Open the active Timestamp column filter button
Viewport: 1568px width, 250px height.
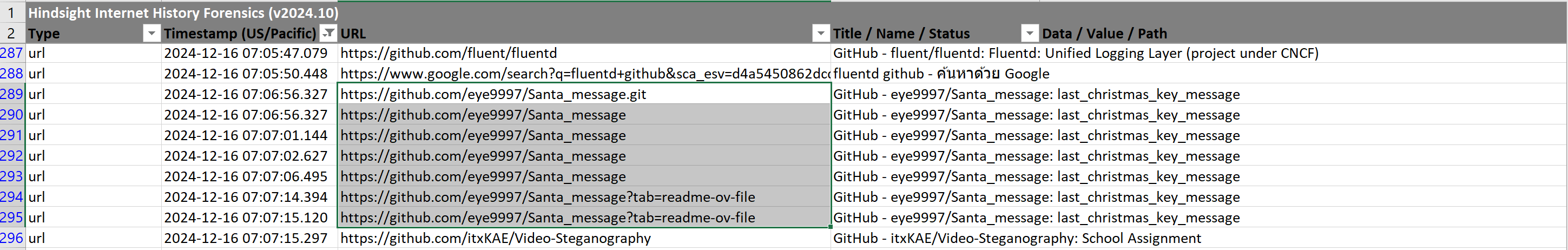tap(328, 34)
